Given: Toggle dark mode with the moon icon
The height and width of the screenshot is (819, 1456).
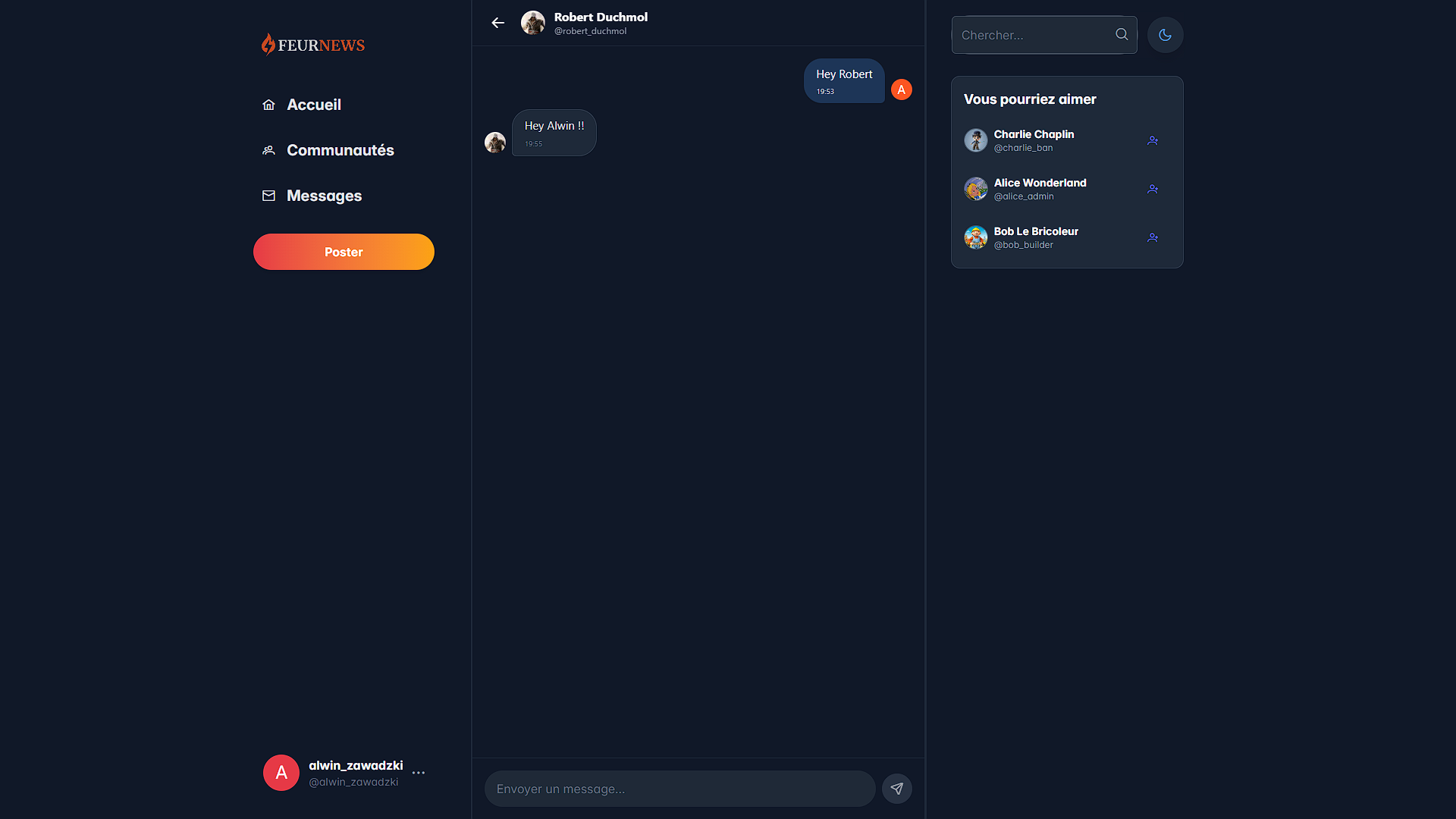Looking at the screenshot, I should pyautogui.click(x=1165, y=34).
